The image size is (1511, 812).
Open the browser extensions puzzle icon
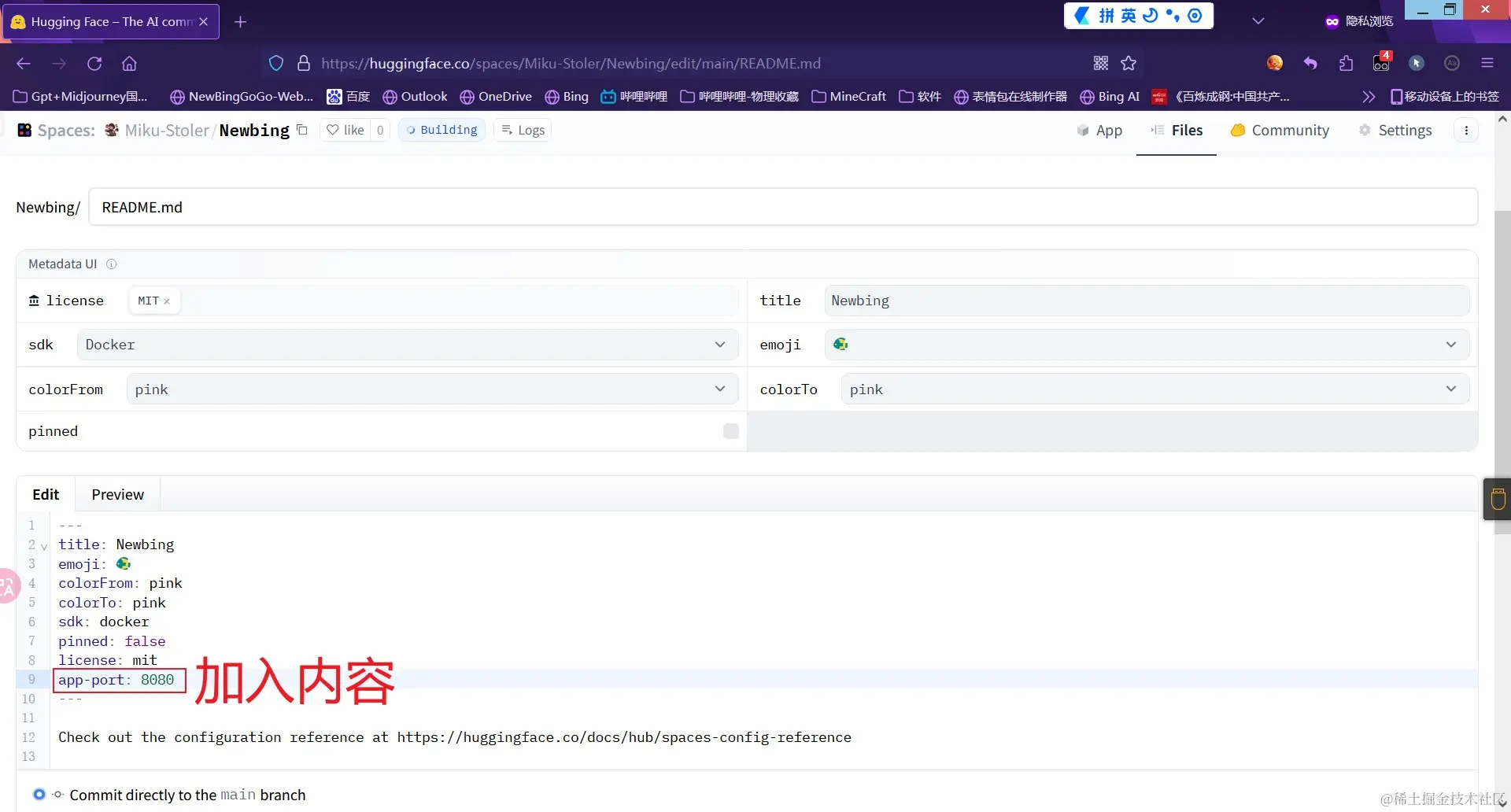click(x=1346, y=63)
